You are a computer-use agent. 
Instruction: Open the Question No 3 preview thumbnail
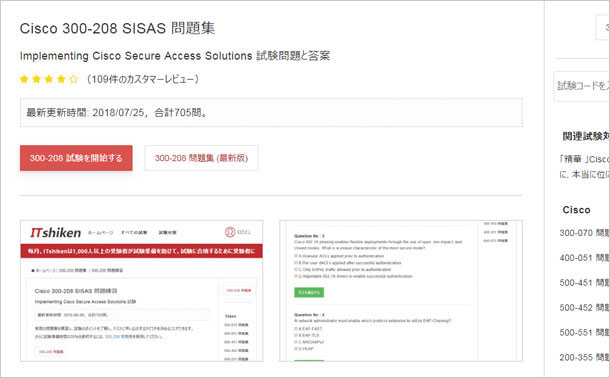[401, 291]
